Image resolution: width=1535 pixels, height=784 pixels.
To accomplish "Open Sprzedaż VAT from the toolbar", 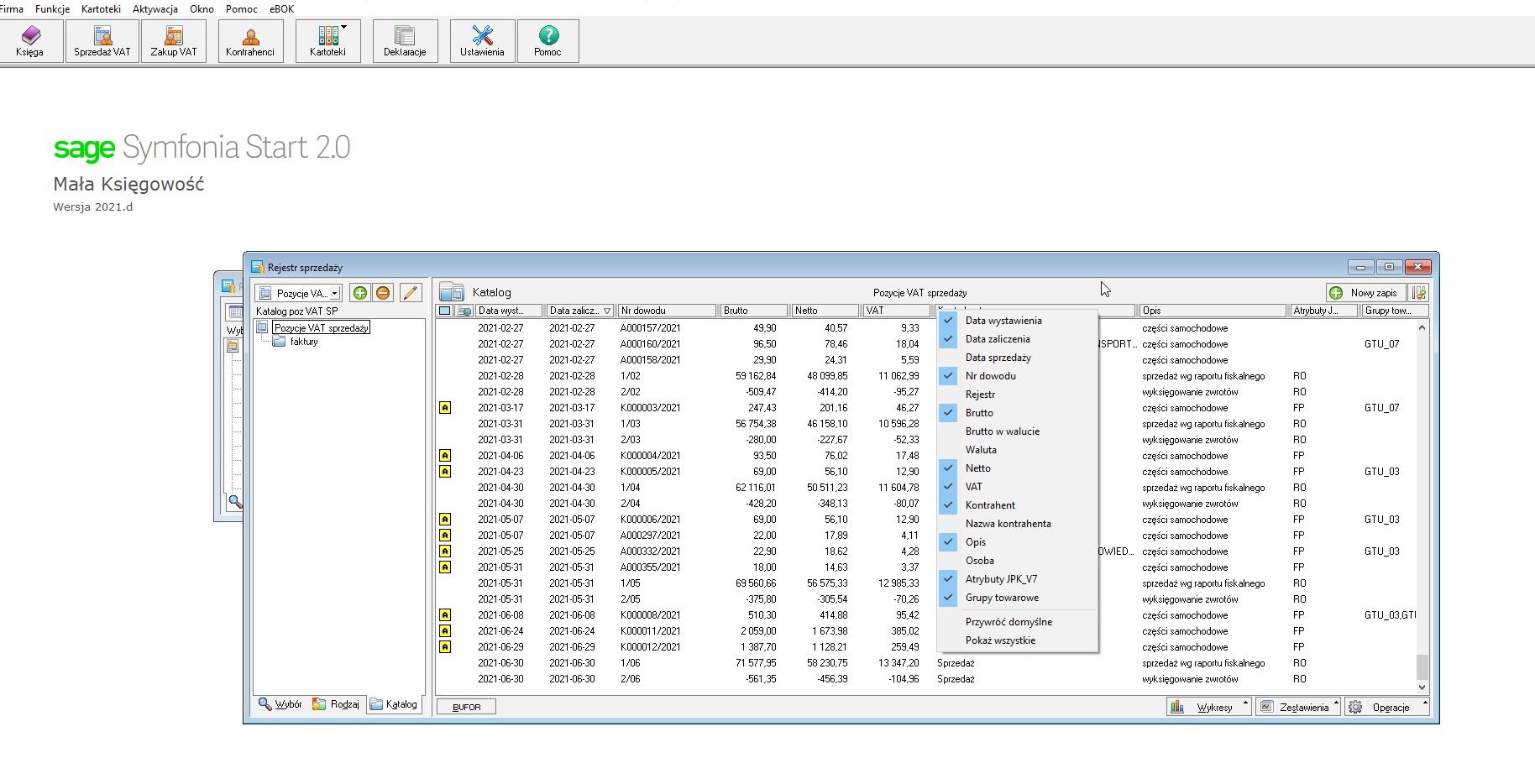I will click(102, 41).
